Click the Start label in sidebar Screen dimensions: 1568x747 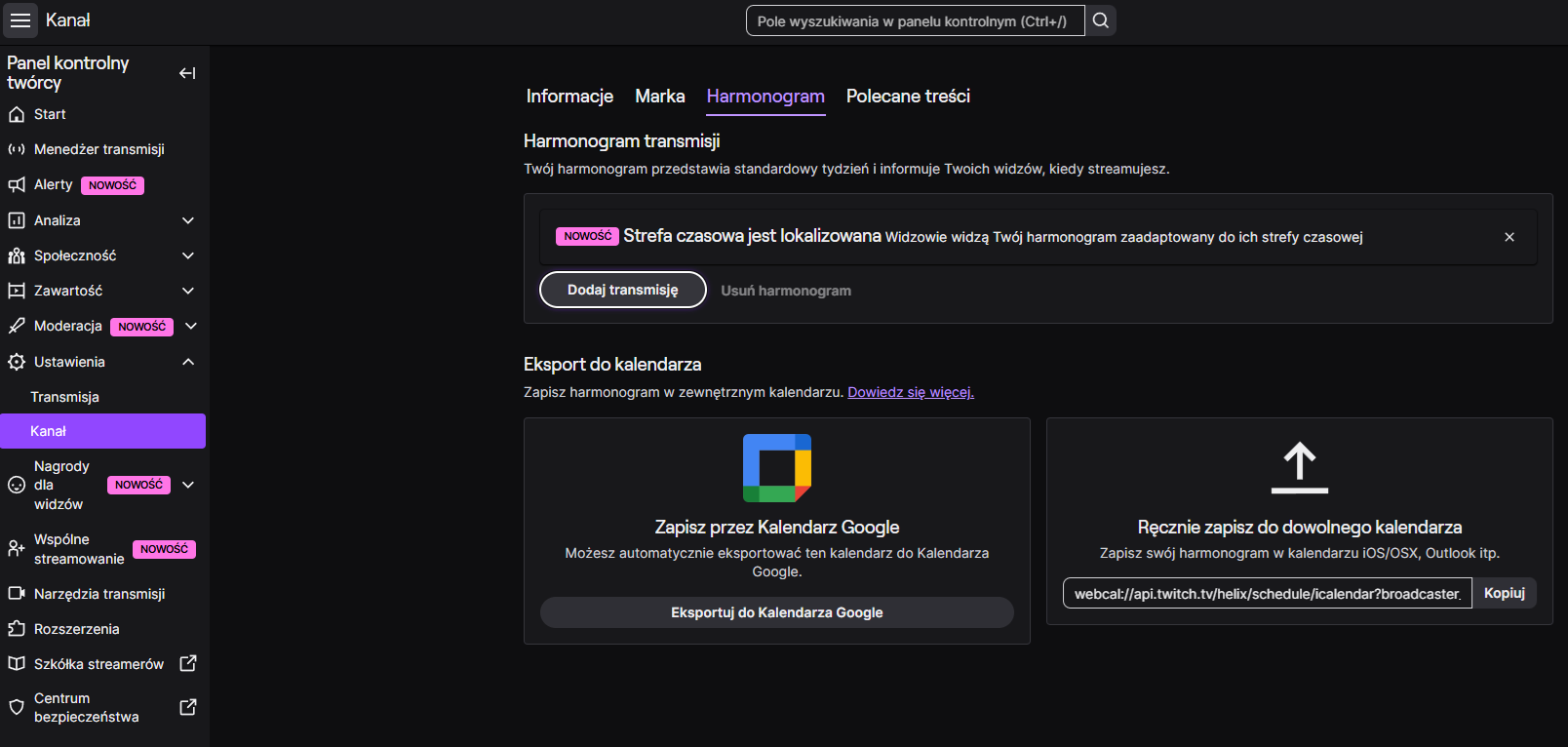[x=50, y=114]
